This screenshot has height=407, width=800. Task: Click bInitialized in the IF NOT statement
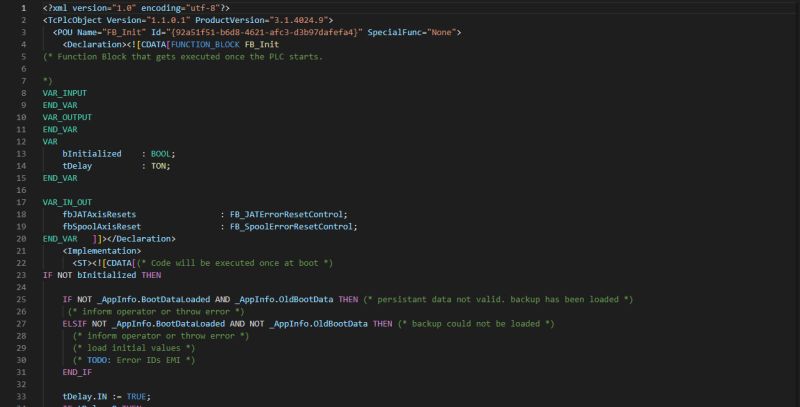coord(107,275)
